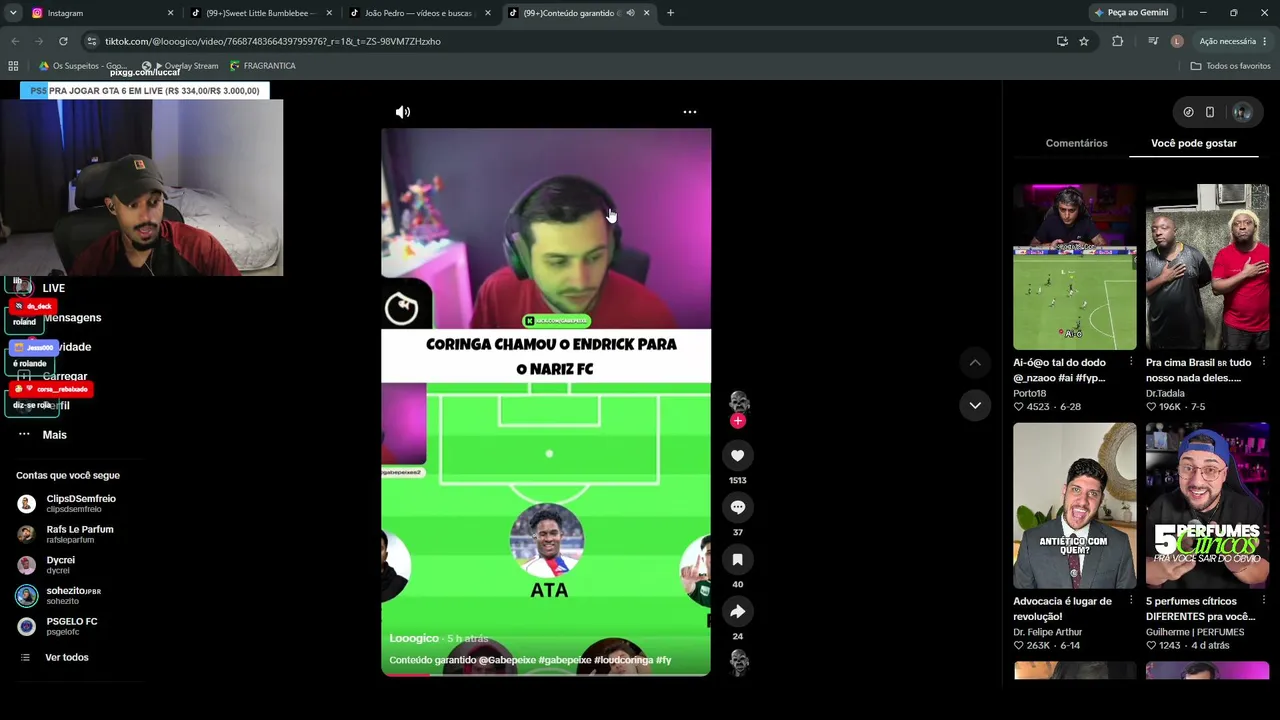
Task: View site information icon in address bar
Action: (x=92, y=41)
